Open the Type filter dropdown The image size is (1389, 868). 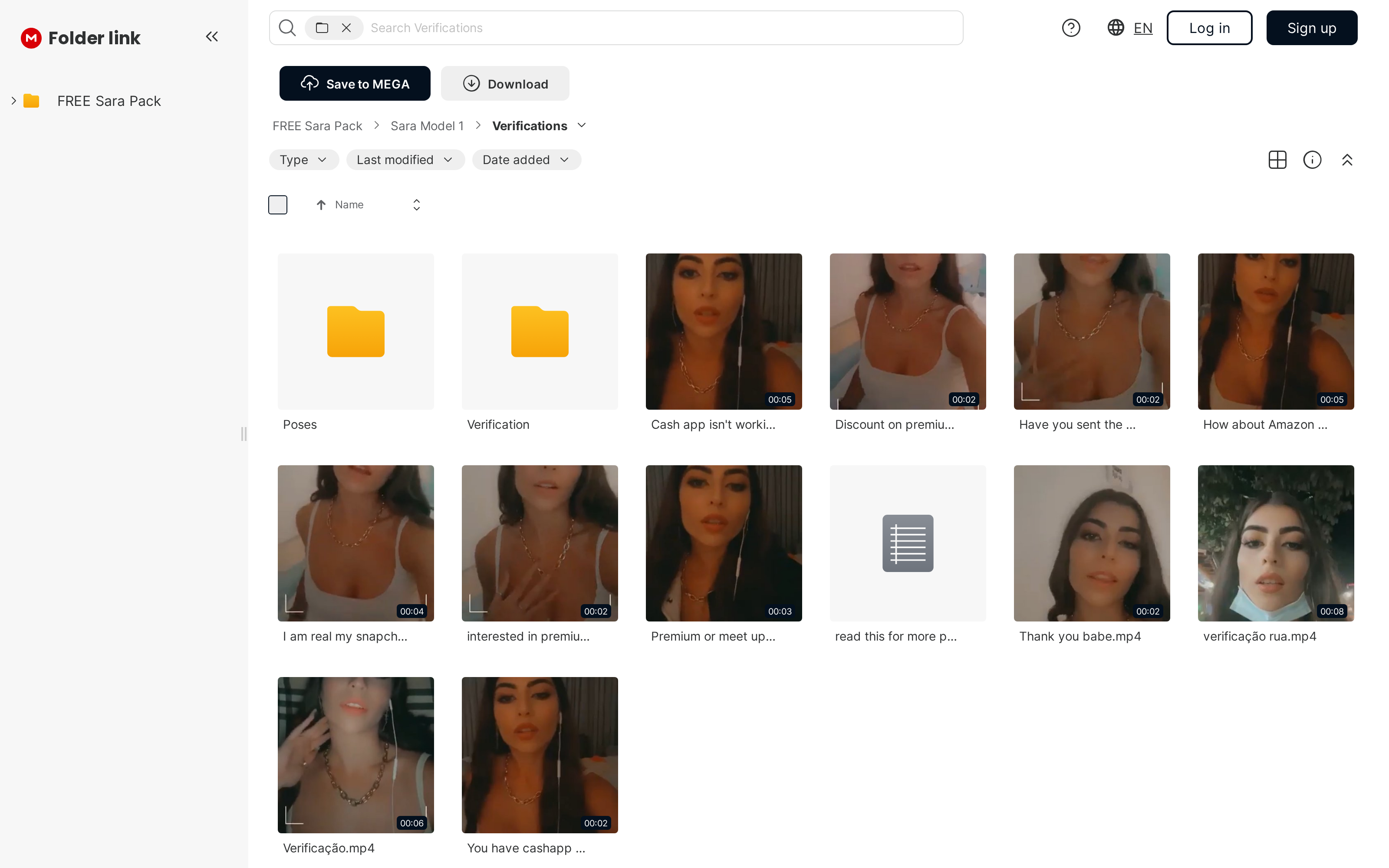point(304,160)
